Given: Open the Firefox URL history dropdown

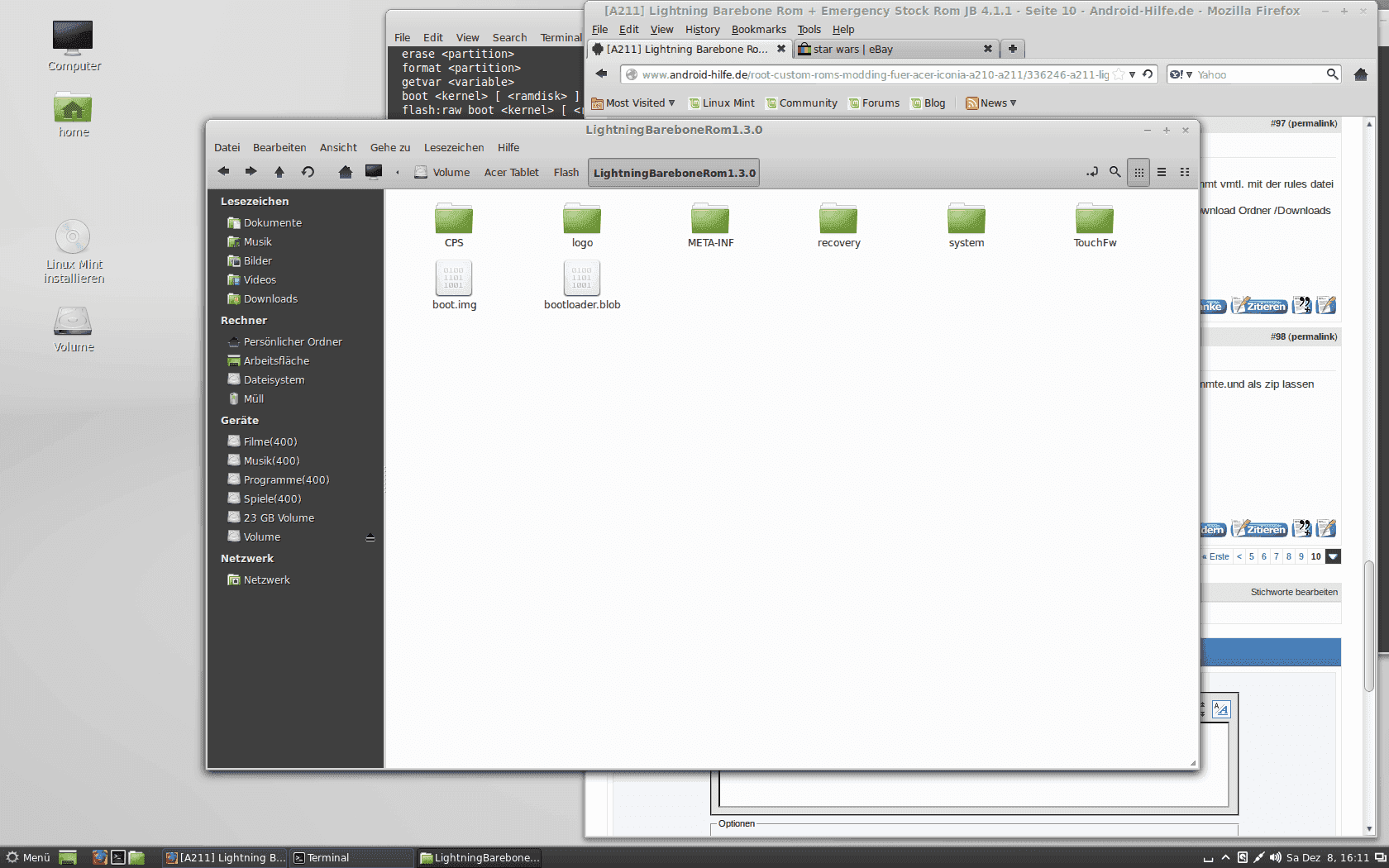Looking at the screenshot, I should click(x=1132, y=74).
